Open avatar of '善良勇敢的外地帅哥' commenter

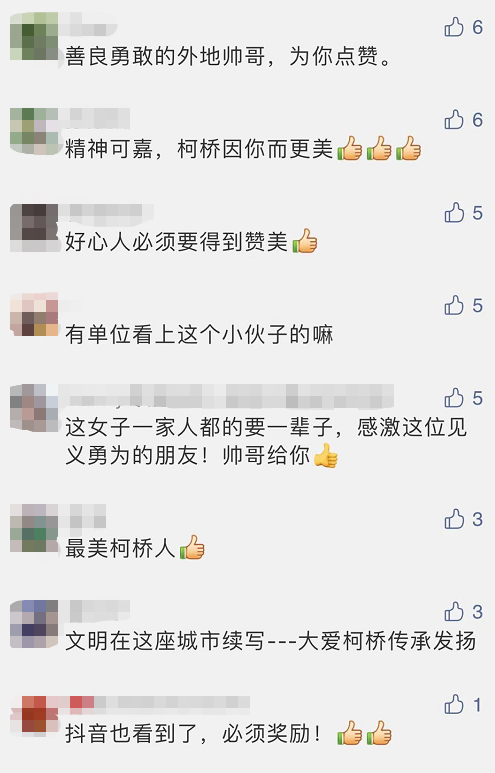tap(34, 36)
